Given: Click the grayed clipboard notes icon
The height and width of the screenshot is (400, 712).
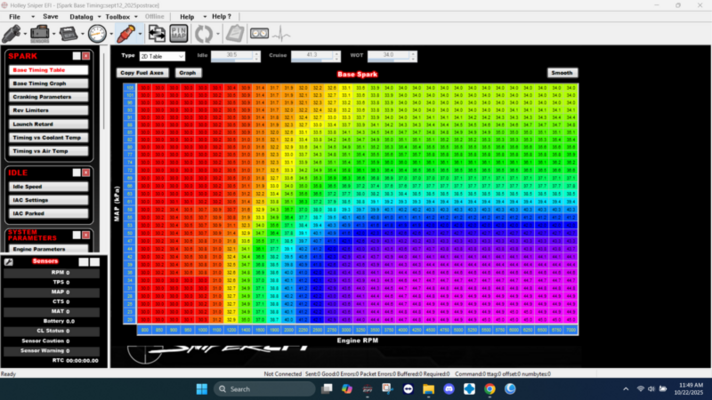Looking at the screenshot, I should [x=235, y=34].
